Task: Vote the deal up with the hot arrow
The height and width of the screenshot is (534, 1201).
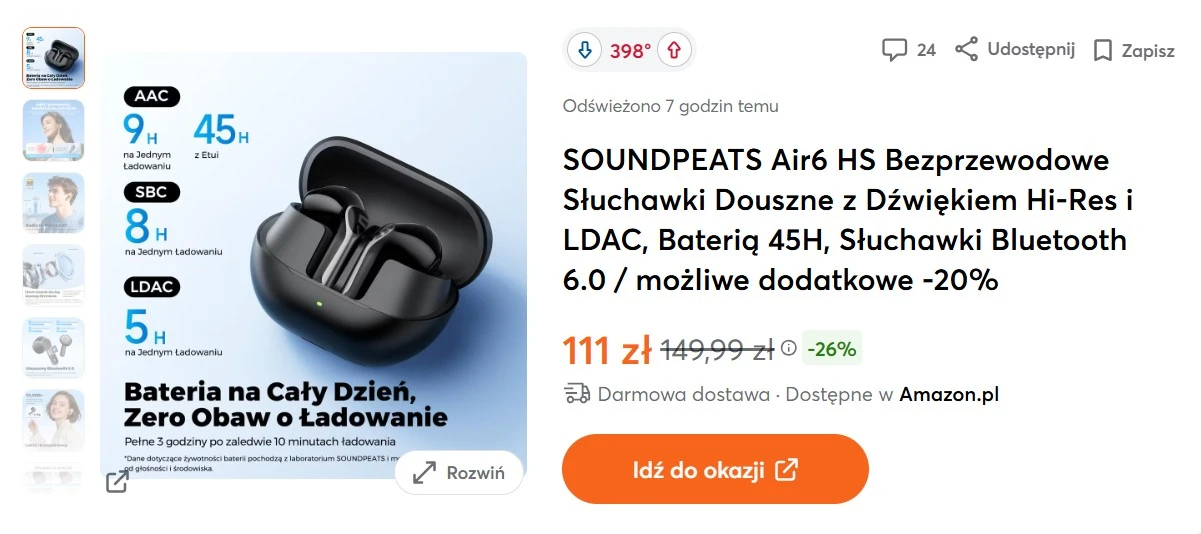Action: pos(674,50)
